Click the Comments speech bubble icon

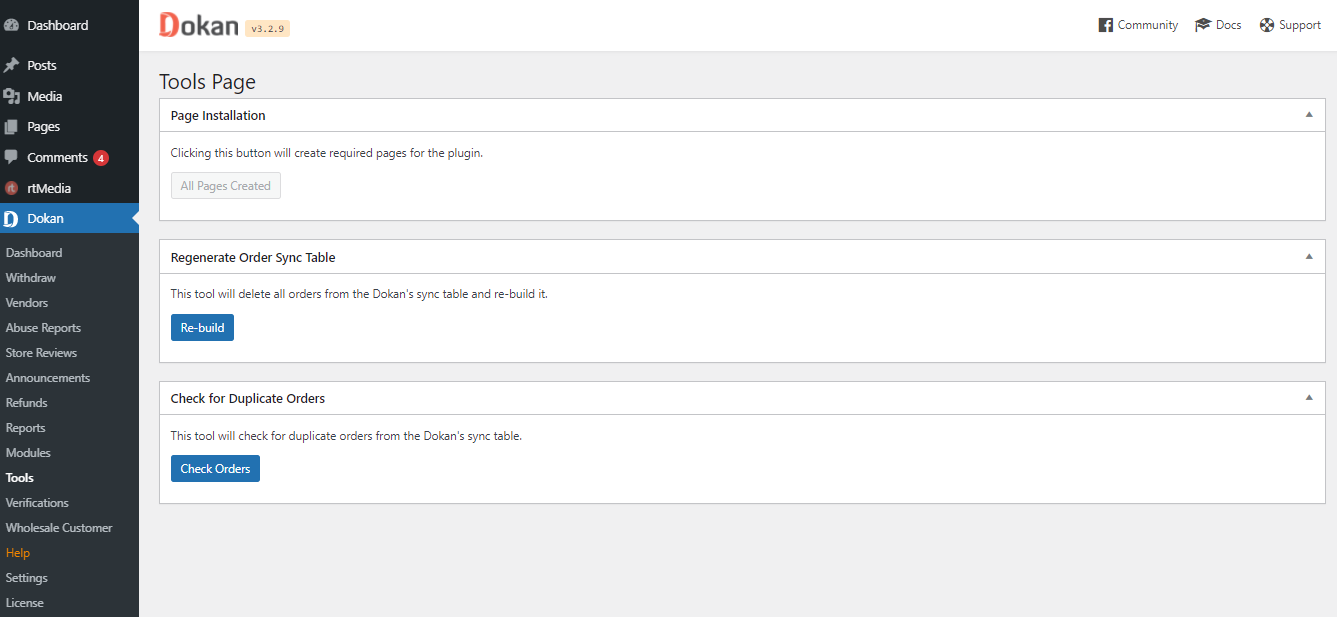(x=12, y=157)
